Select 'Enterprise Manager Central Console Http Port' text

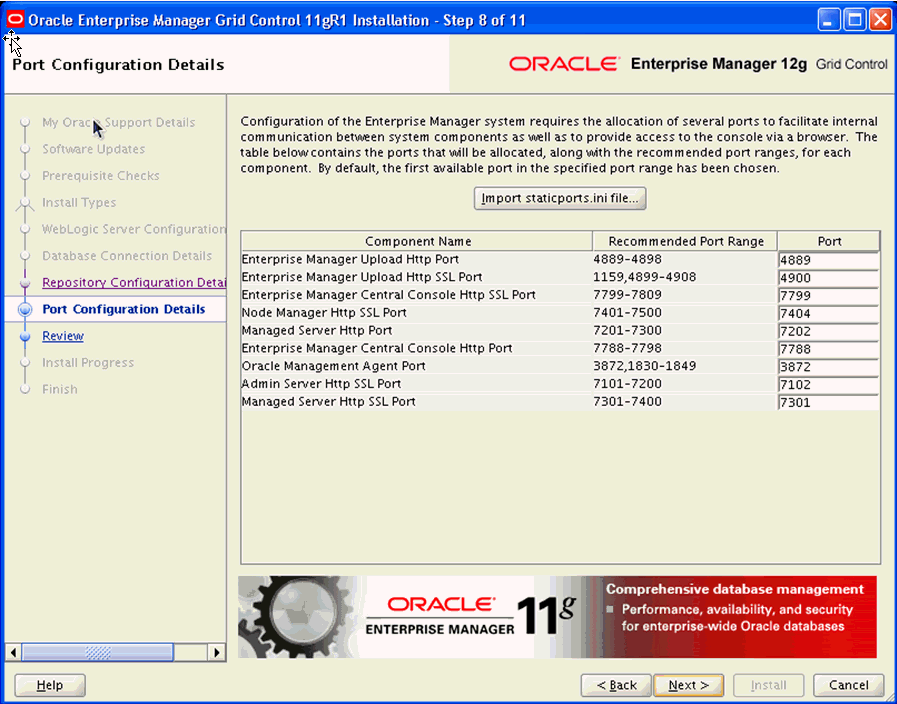(377, 348)
